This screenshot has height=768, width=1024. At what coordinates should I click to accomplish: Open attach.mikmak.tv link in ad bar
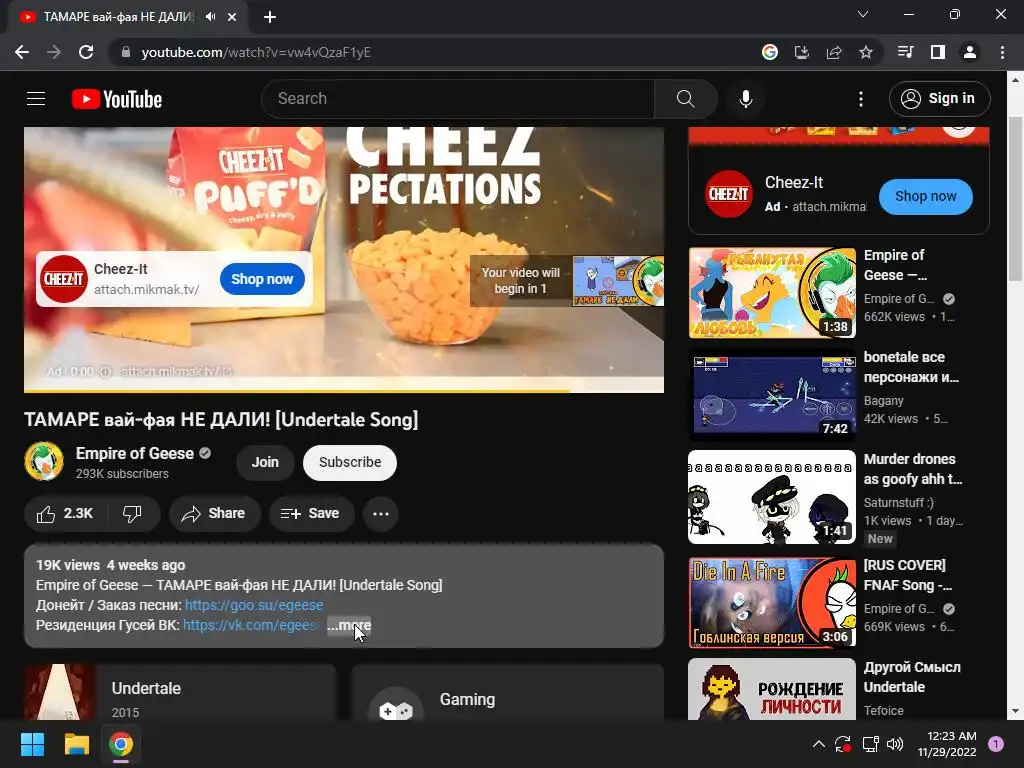point(176,372)
